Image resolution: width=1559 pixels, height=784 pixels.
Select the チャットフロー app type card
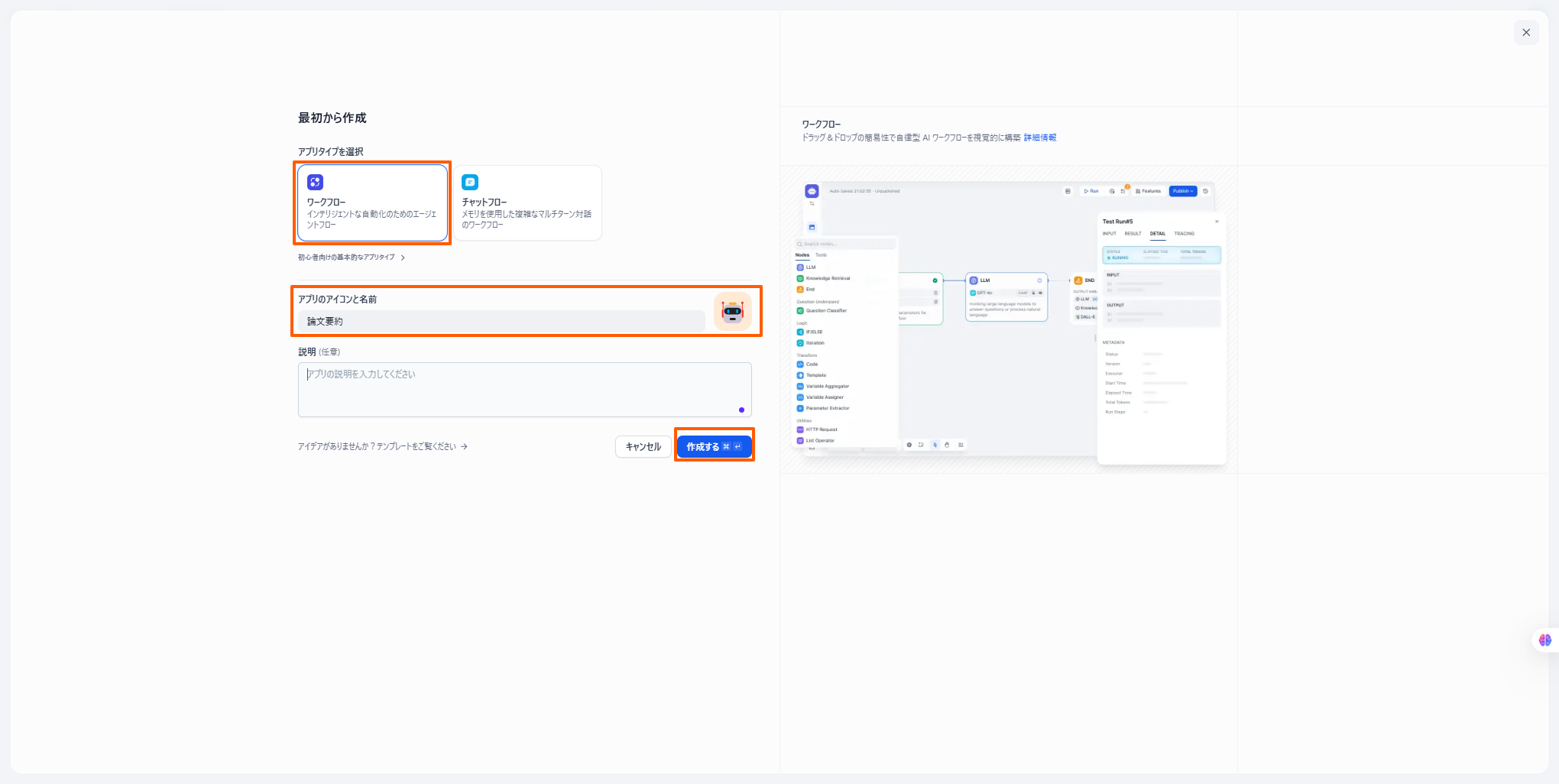(527, 203)
